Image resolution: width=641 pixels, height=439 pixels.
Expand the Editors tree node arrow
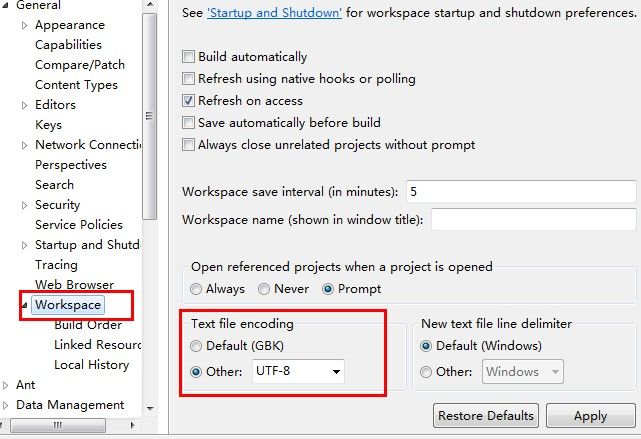tap(25, 105)
